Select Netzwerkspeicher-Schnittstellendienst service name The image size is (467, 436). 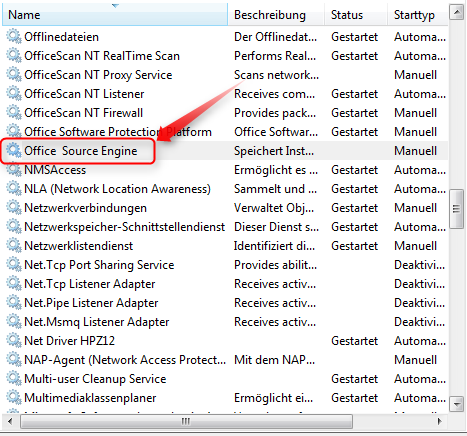click(x=125, y=227)
